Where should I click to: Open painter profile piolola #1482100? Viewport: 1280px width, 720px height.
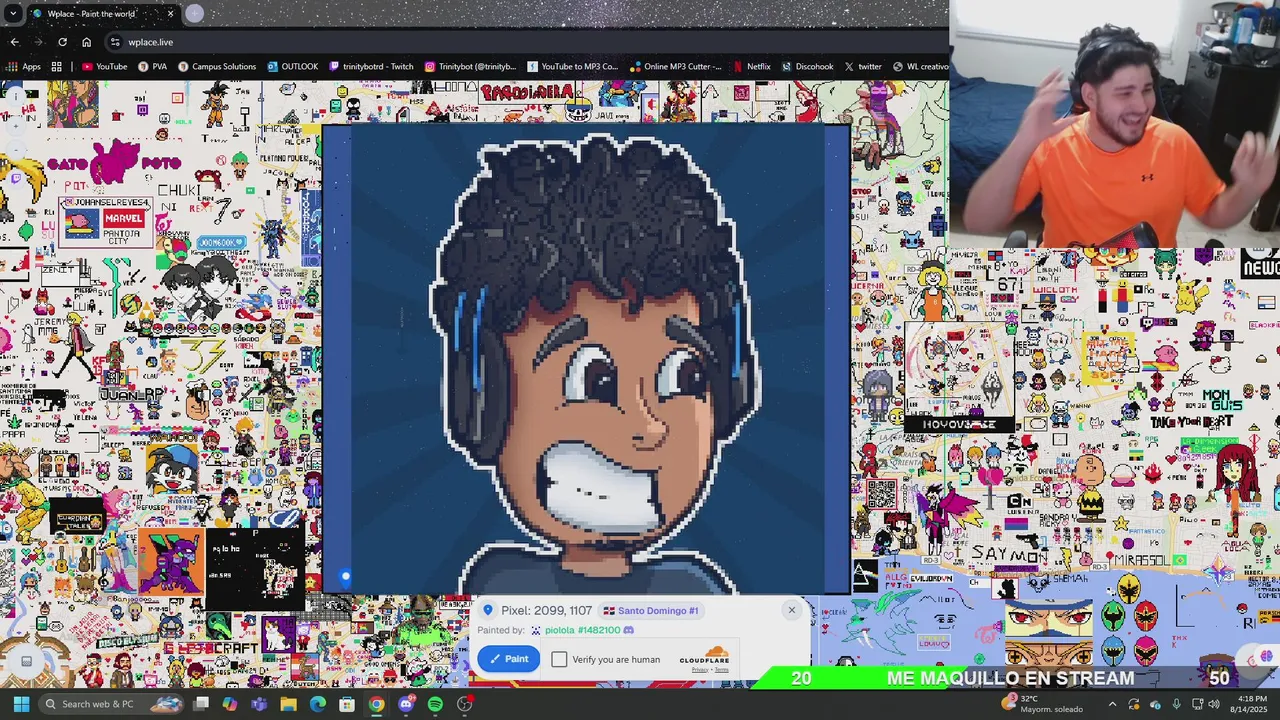[582, 630]
